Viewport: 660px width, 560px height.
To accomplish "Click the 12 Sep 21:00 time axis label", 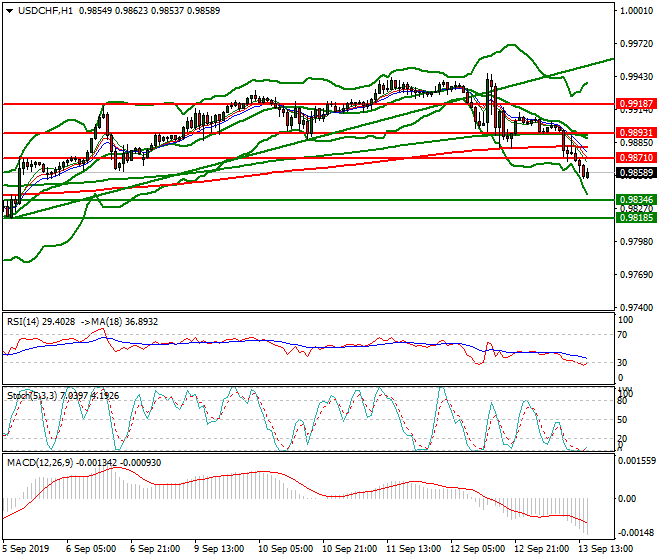I will [541, 549].
